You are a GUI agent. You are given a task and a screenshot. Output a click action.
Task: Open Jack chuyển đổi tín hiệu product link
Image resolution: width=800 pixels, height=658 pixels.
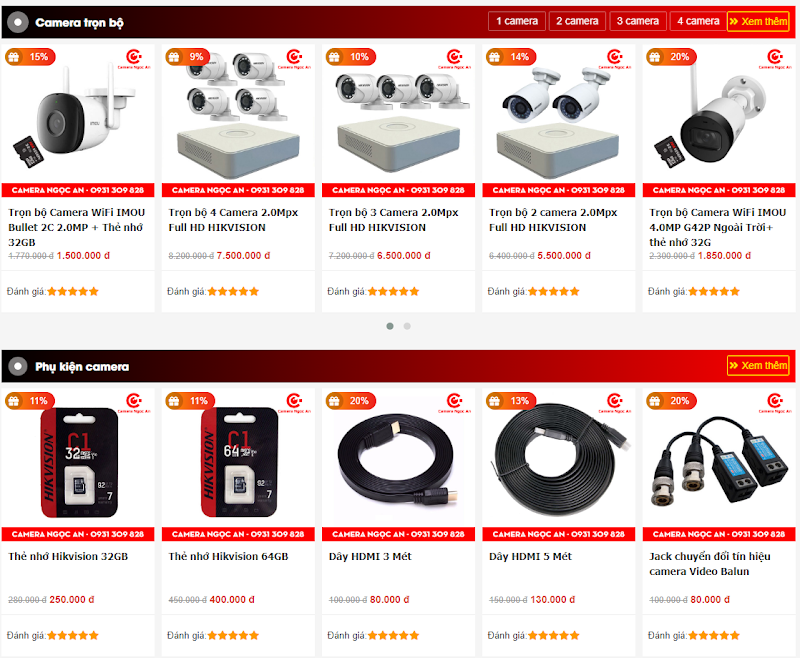710,564
